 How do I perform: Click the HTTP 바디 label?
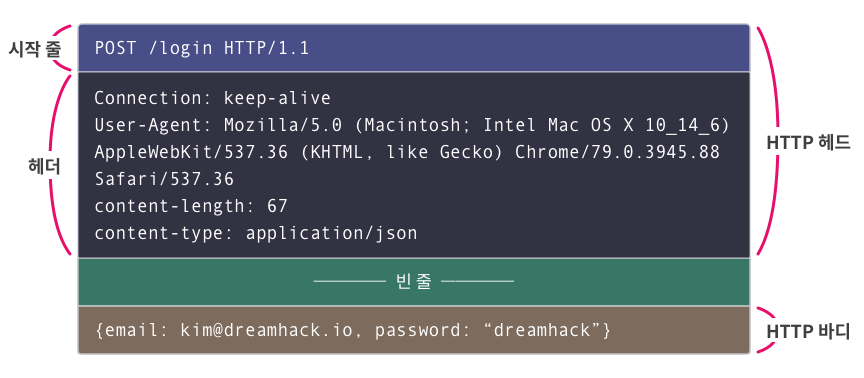tap(808, 332)
